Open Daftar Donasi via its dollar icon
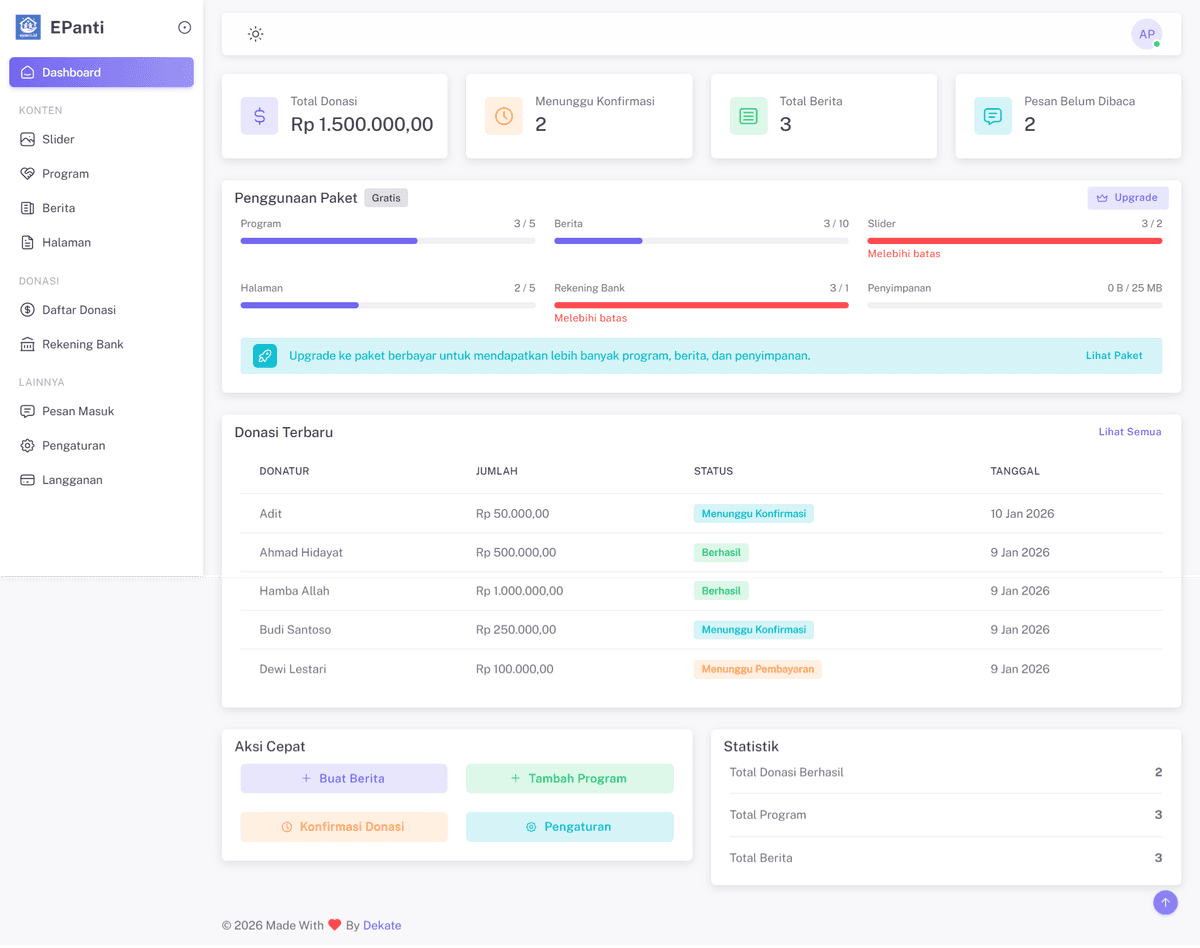 coord(28,310)
